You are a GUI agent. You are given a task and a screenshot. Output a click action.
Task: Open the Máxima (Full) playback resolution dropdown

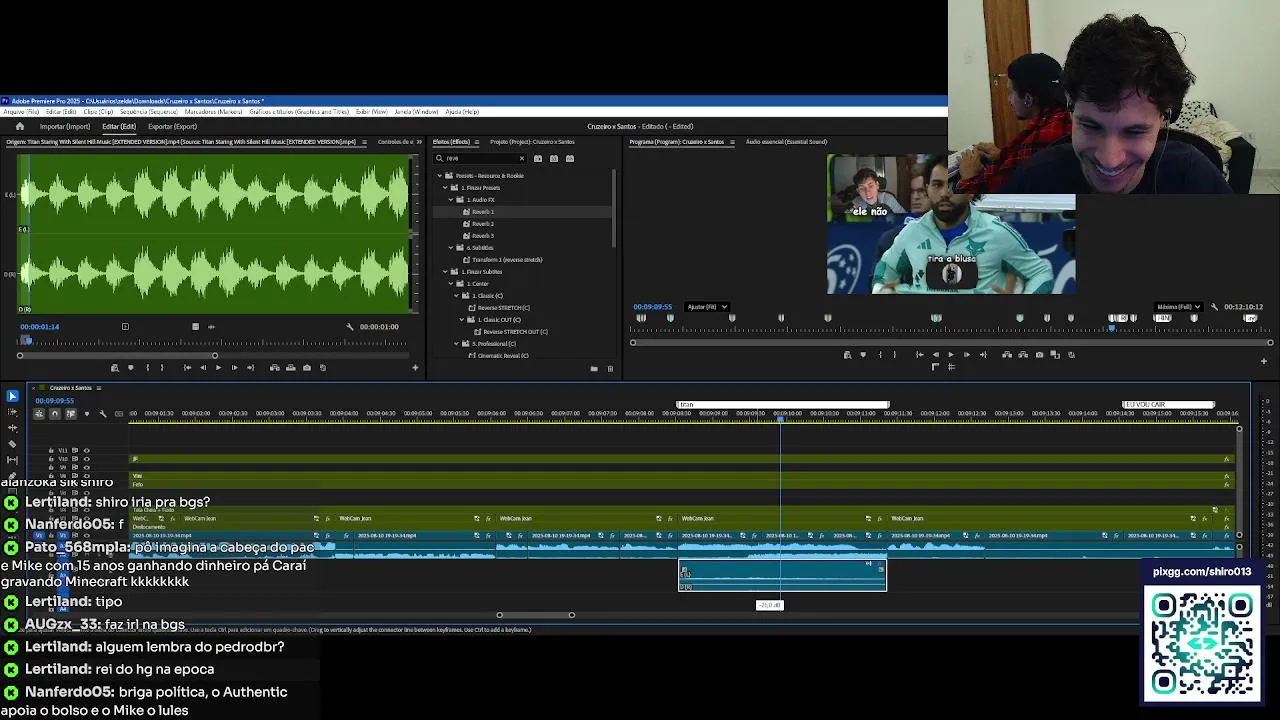click(1178, 307)
